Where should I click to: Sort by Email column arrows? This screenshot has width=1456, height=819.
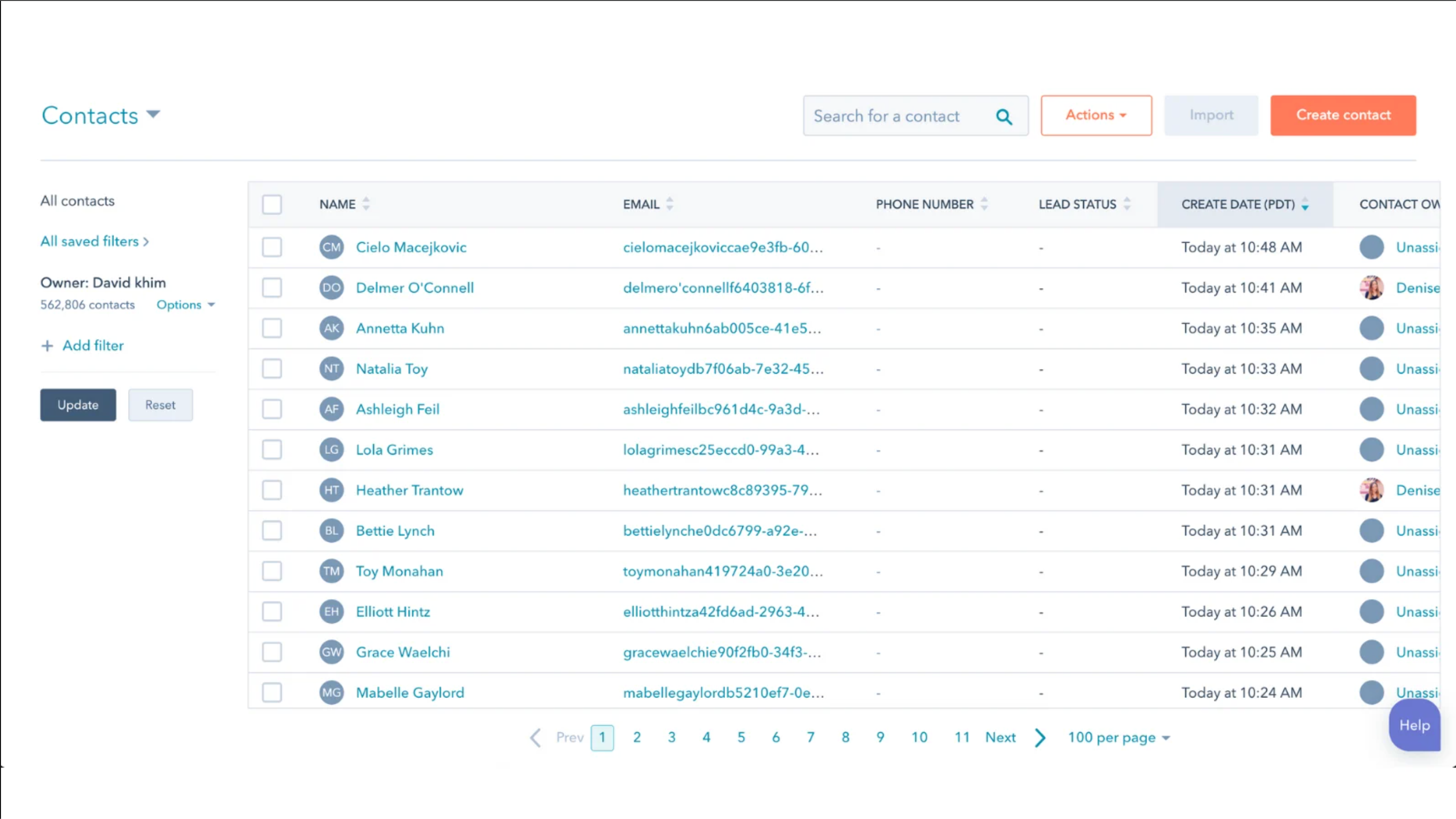pyautogui.click(x=670, y=204)
